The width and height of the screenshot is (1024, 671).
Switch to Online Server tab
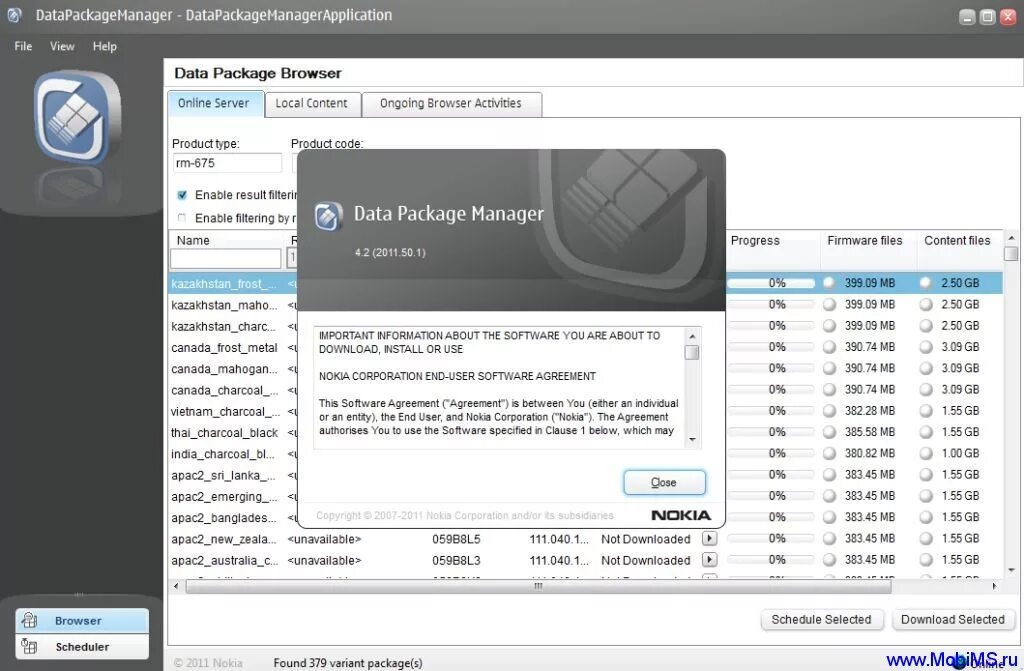[216, 104]
